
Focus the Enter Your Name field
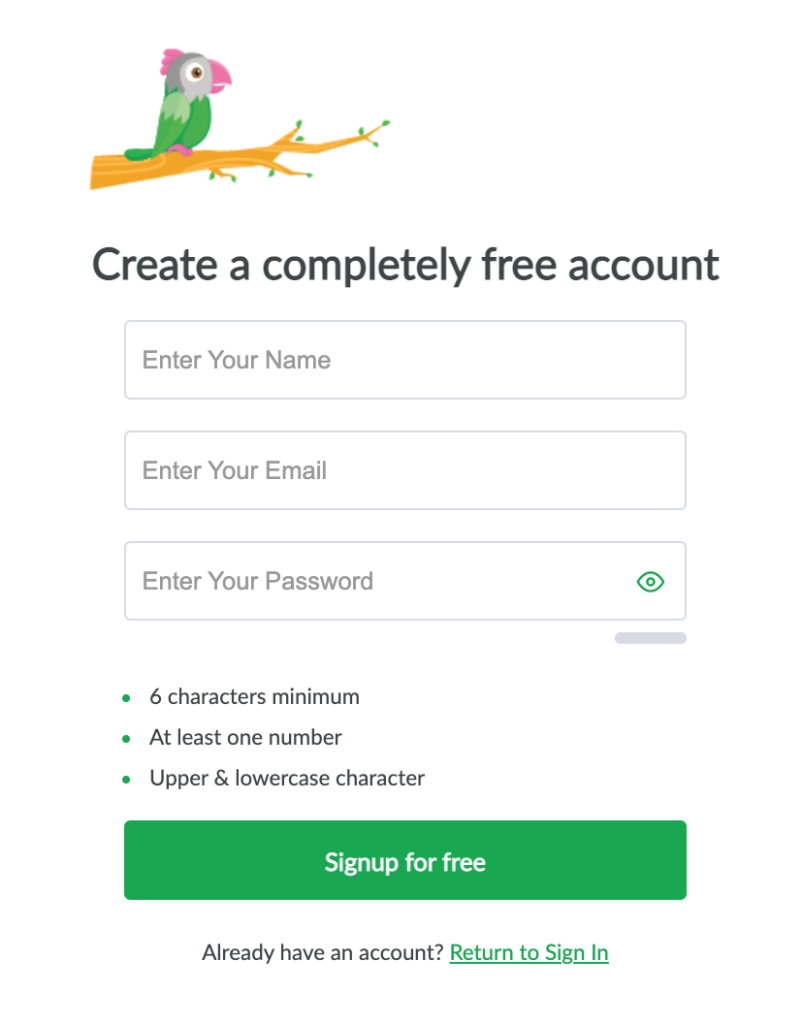pos(405,359)
